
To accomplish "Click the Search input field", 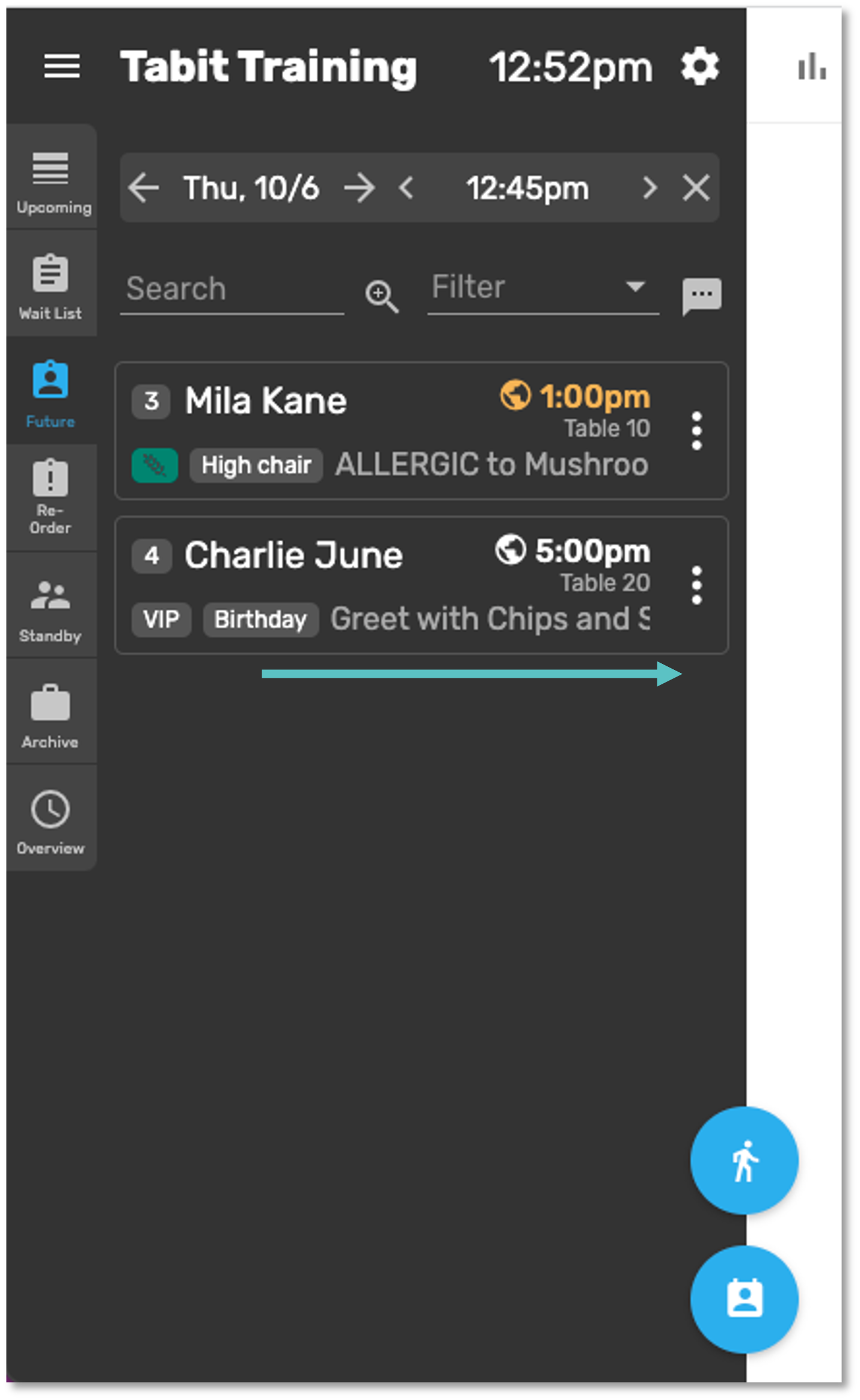I will pyautogui.click(x=232, y=289).
